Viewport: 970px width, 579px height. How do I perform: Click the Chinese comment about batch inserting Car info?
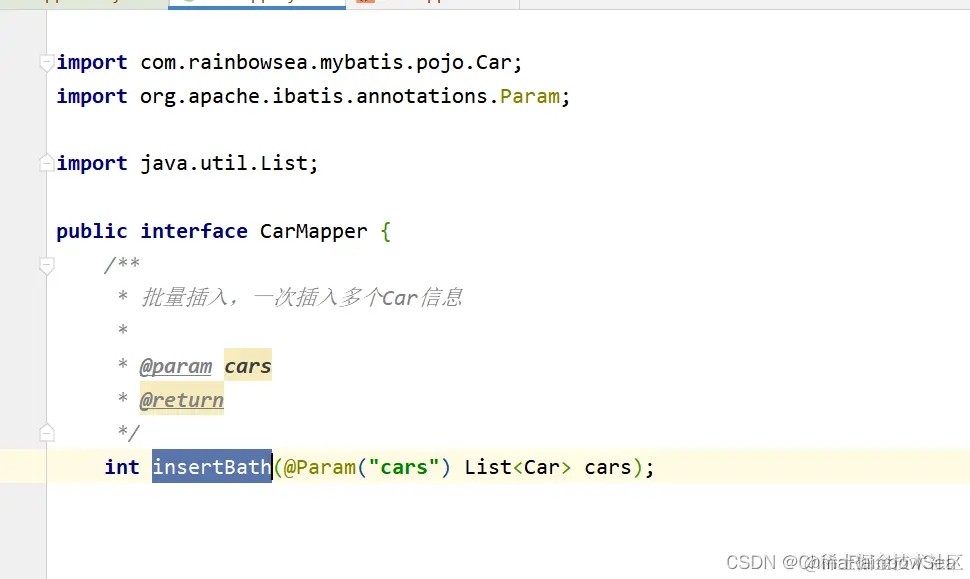(x=302, y=298)
